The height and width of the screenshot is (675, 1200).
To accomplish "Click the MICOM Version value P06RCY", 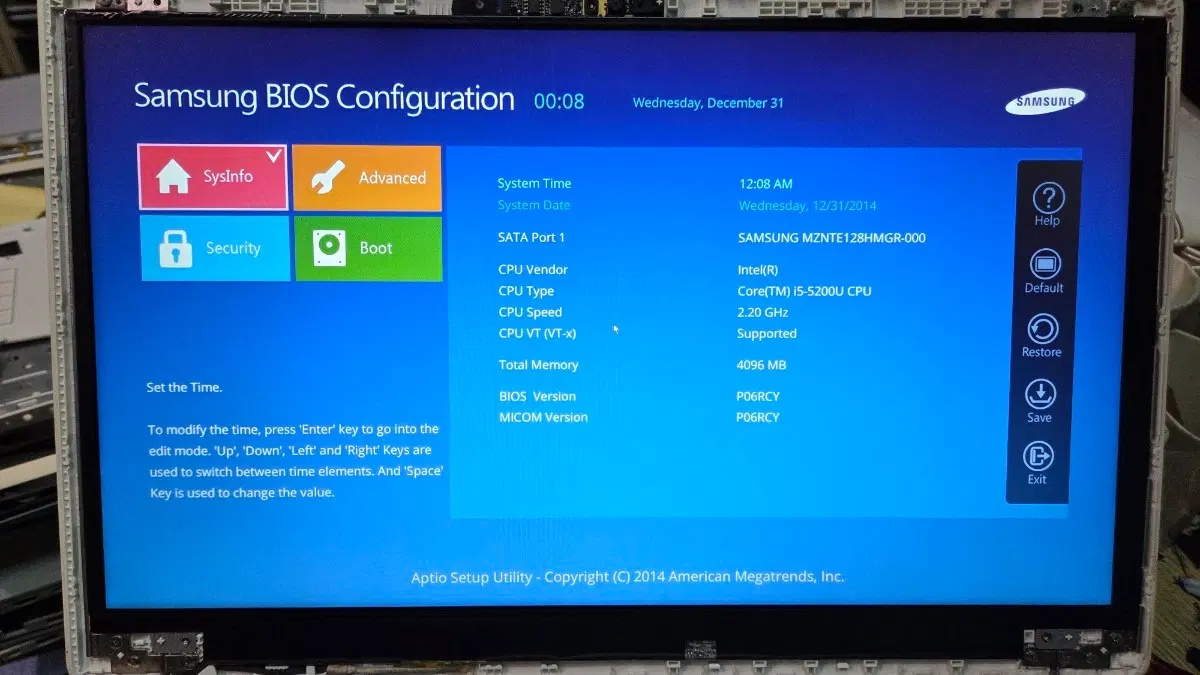I will [758, 417].
